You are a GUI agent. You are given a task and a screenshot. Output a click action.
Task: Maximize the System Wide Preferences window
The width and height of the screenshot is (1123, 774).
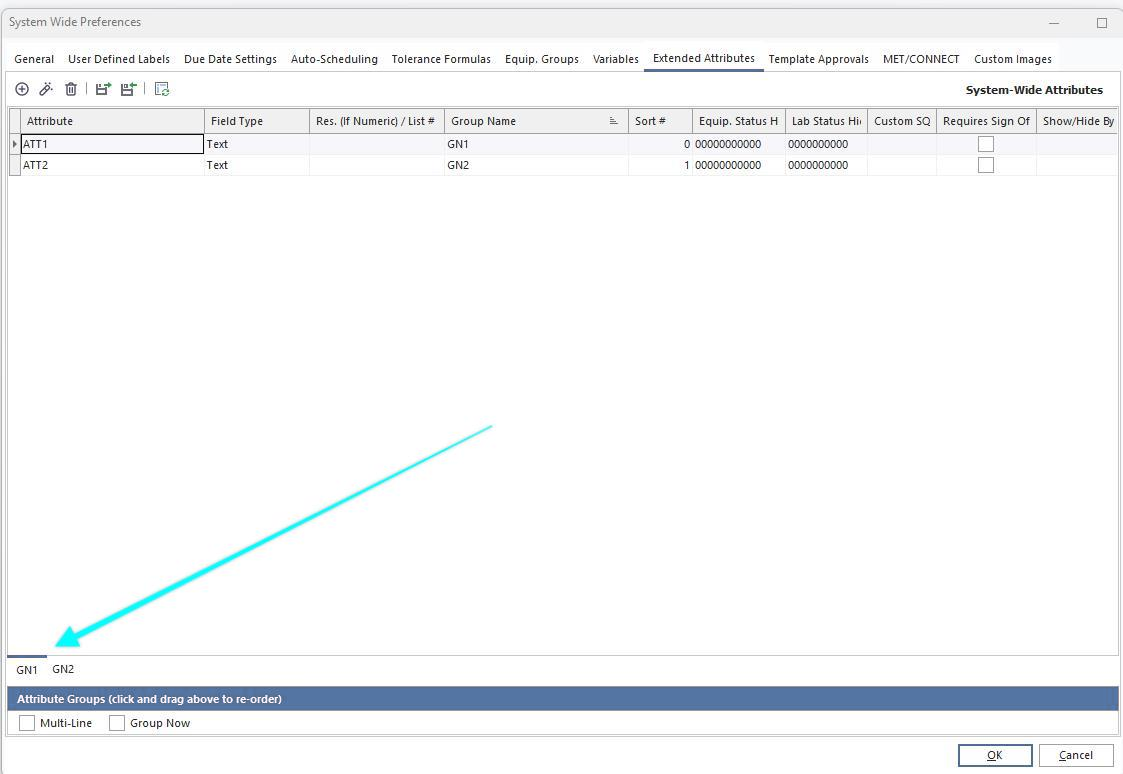[1102, 23]
